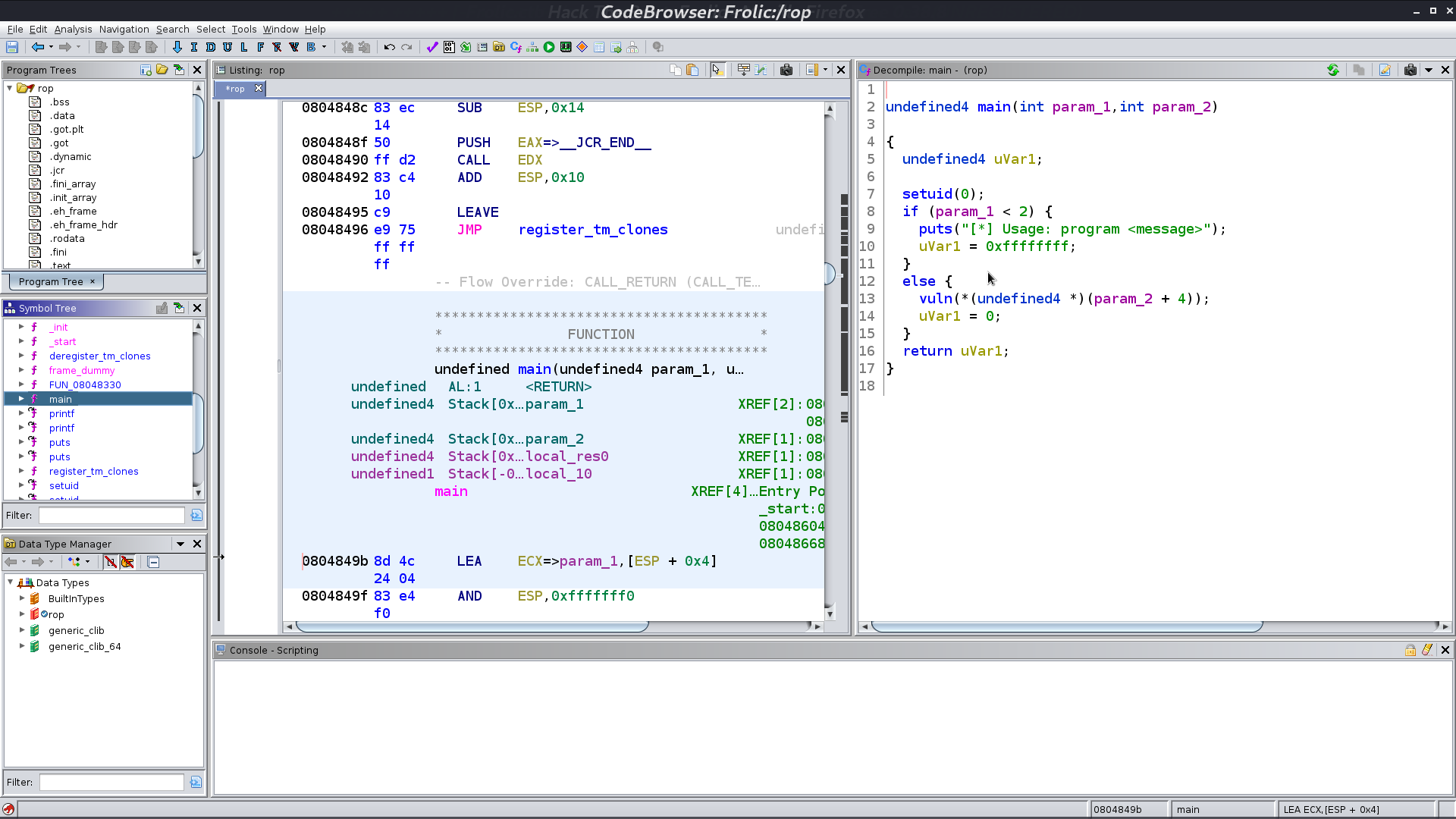Open Decompile panel options dropdown arrow
The image size is (1456, 819).
coord(1429,70)
